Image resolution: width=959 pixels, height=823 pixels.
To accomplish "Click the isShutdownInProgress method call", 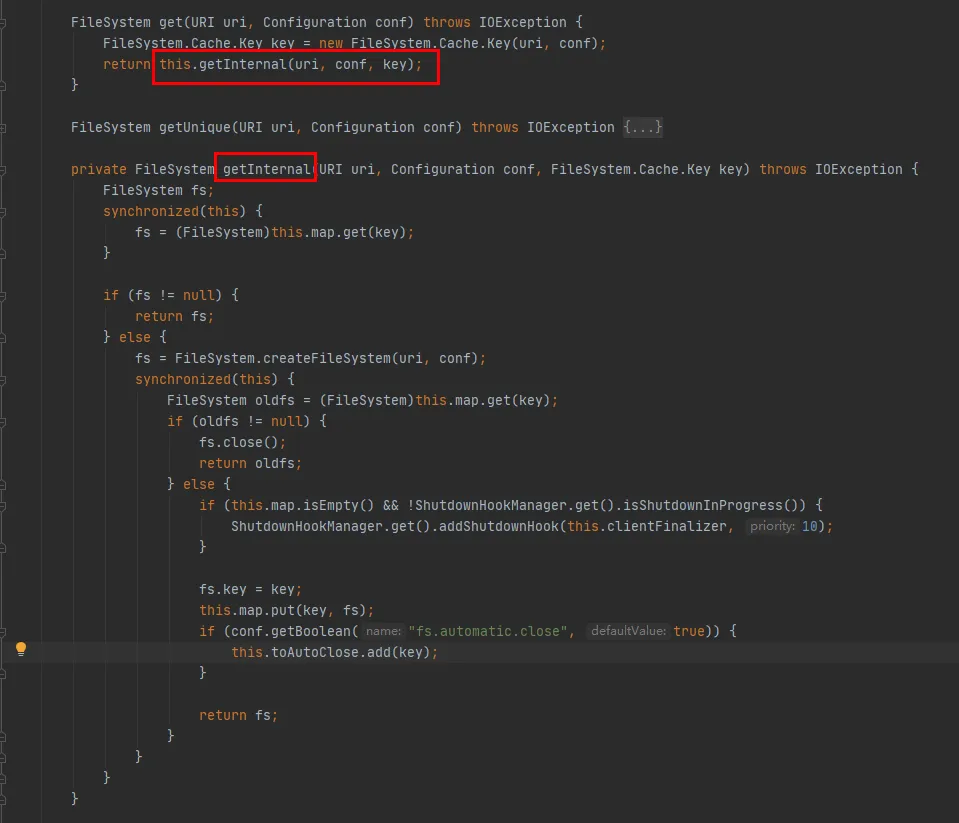I will (x=703, y=506).
